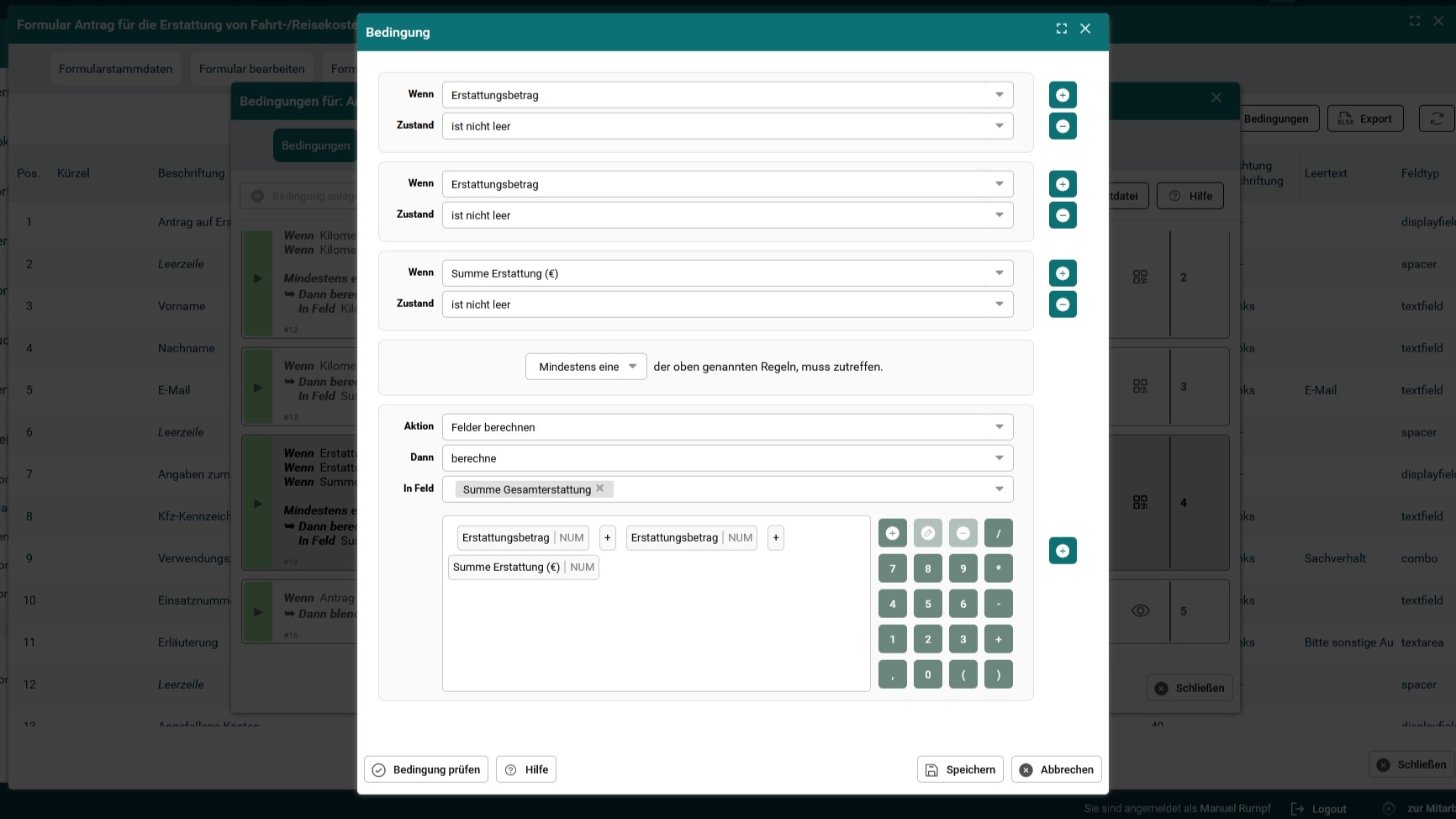
Task: Click calculator digit 6
Action: point(963,604)
